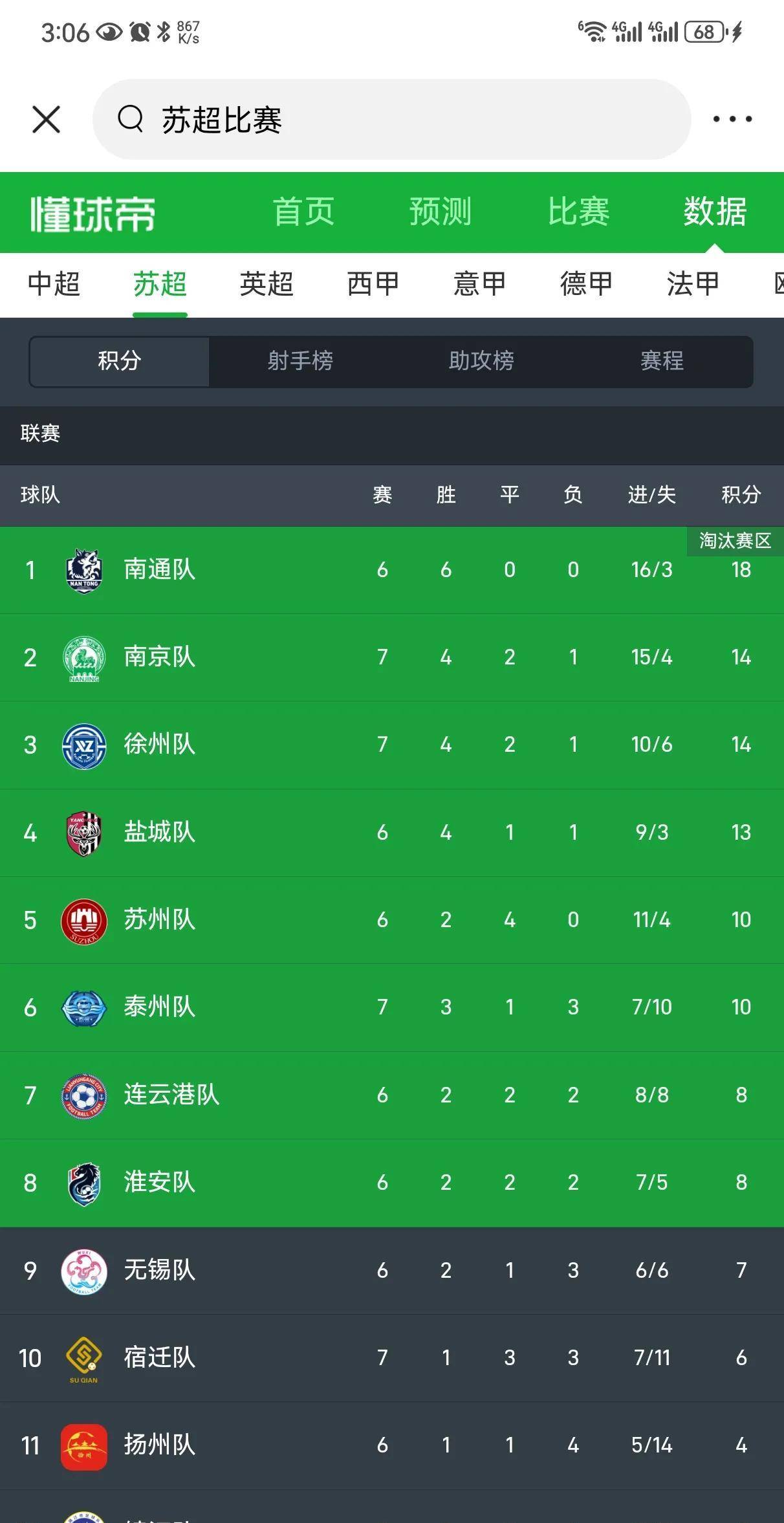Screen dimensions: 784x1523
Task: Switch to 射手榜 top scorers tab
Action: click(x=300, y=361)
